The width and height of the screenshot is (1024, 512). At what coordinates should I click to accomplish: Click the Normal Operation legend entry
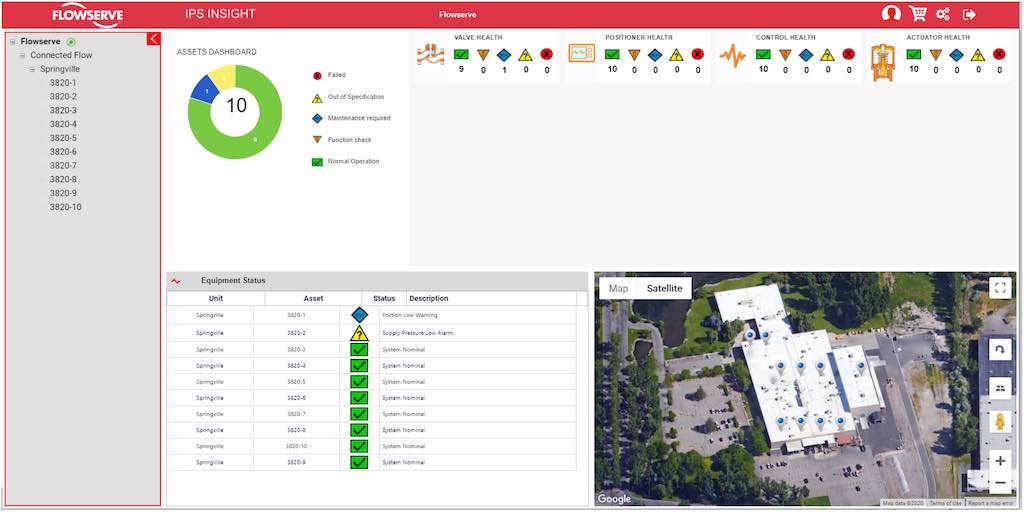click(x=345, y=161)
